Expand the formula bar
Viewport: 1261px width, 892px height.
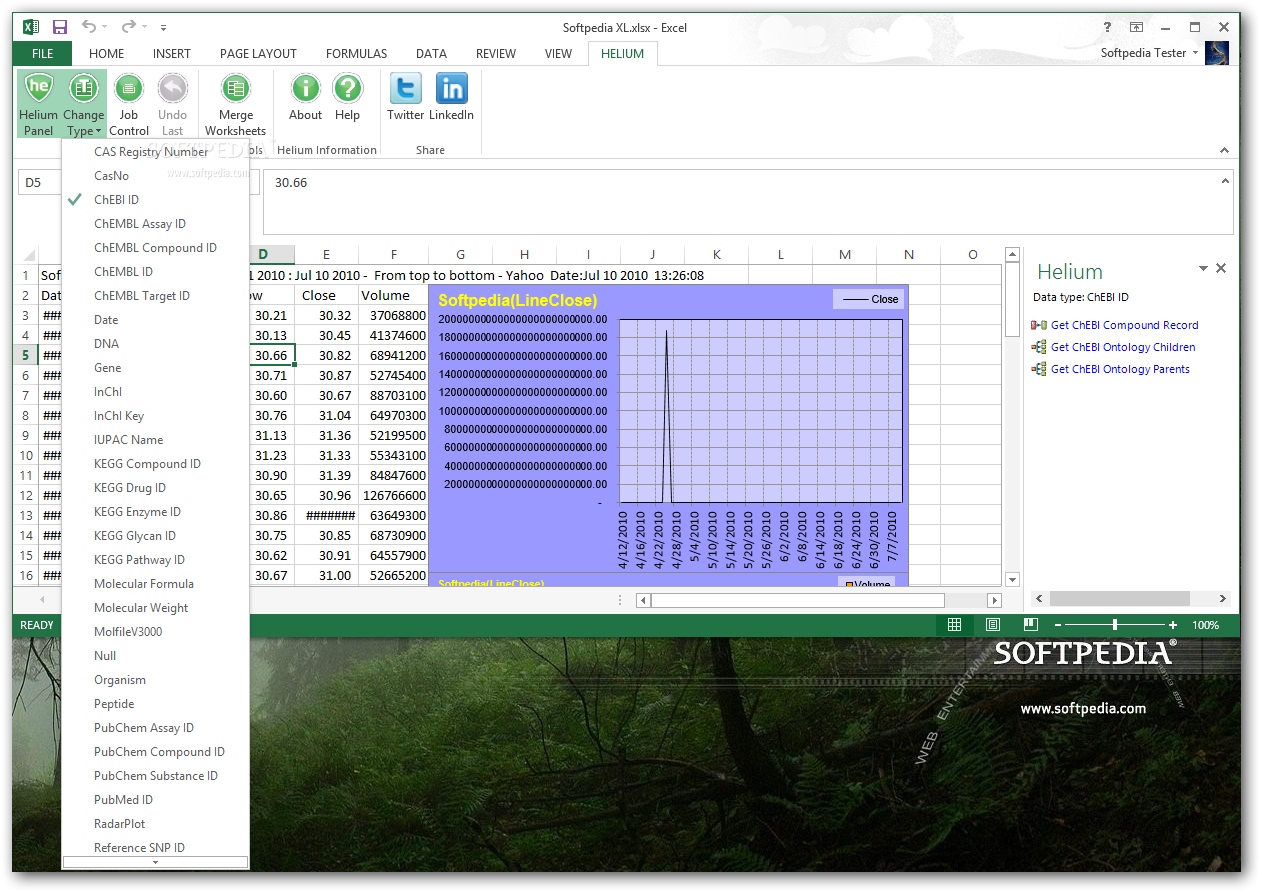[x=1226, y=181]
